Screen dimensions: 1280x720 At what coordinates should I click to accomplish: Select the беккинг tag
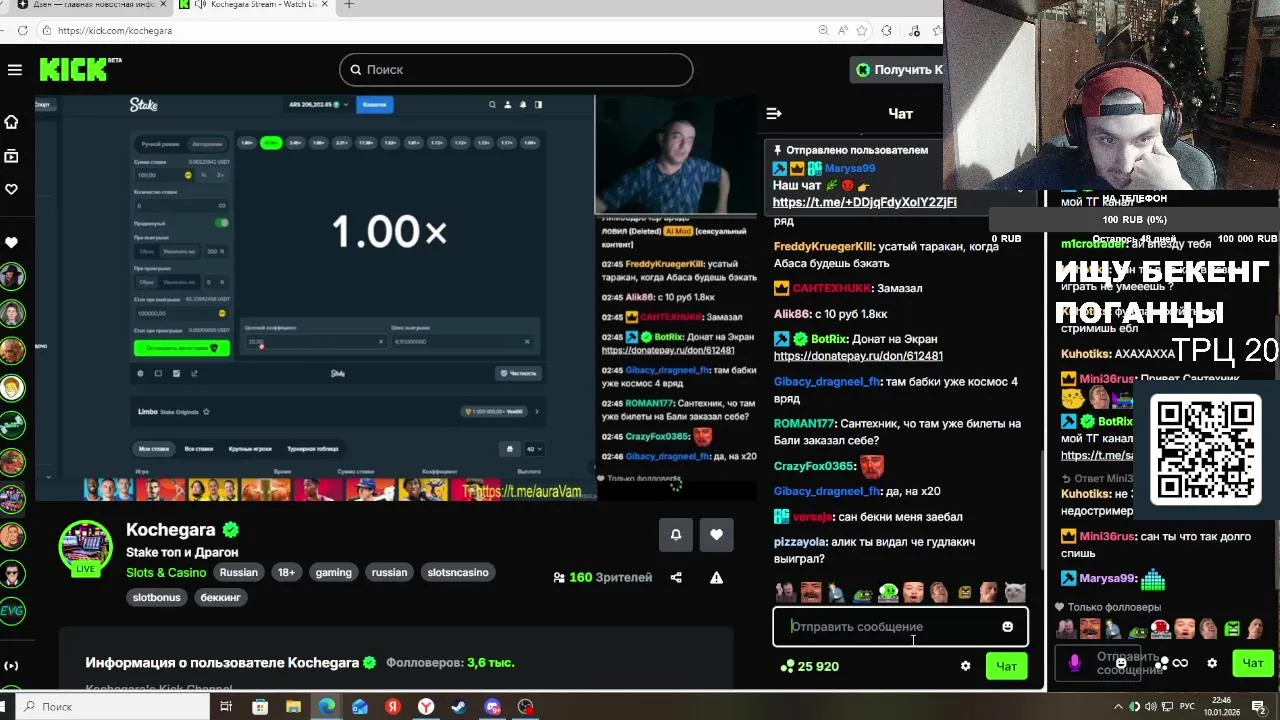point(221,597)
